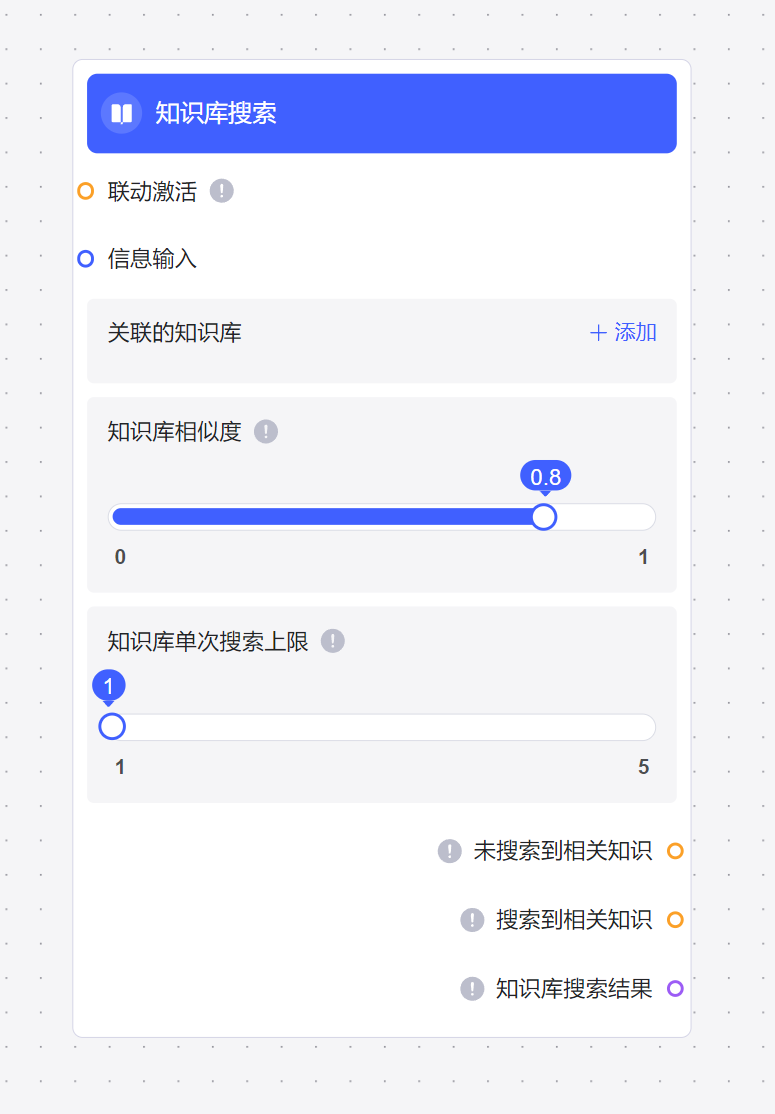Screen dimensions: 775x1114
Task: Click info icon beside 知识库单次搜索上限
Action: point(333,641)
